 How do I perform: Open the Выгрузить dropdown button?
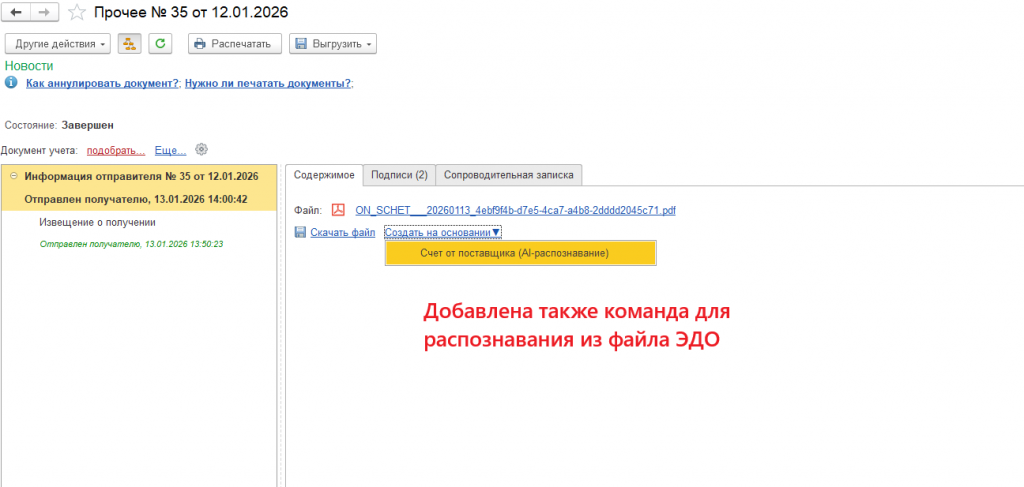pos(332,44)
